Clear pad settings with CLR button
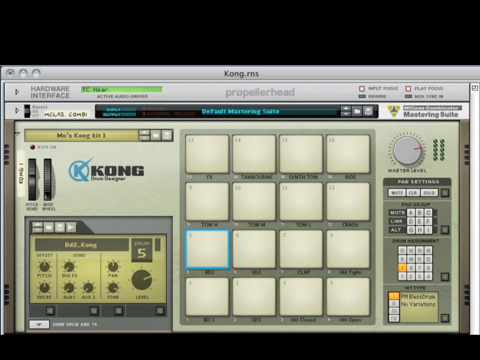Screen dimensions: 480x360 413,193
